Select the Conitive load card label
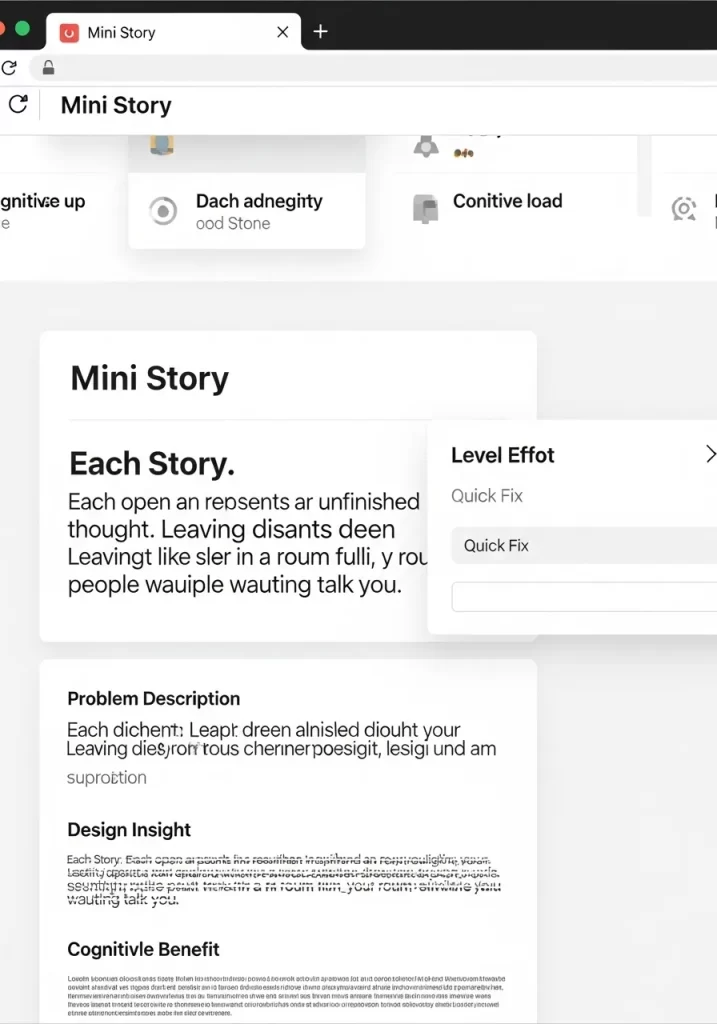717x1024 pixels. (507, 201)
